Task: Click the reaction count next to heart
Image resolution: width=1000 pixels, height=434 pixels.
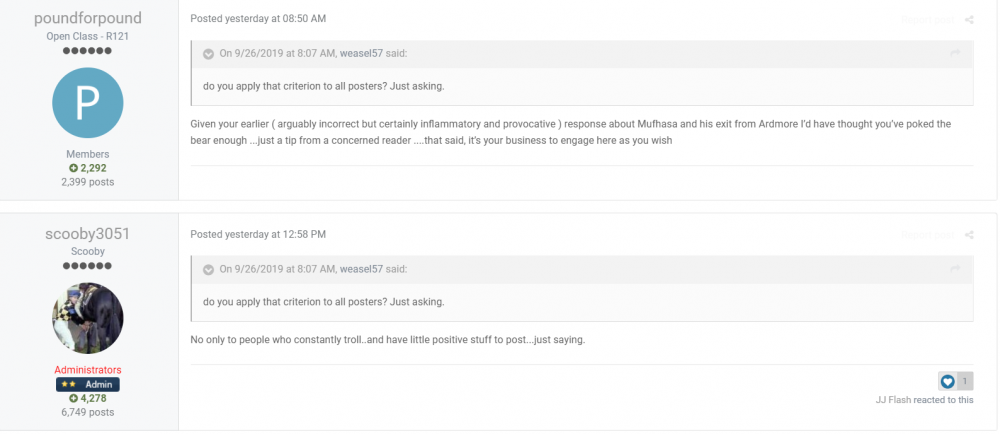Action: (964, 381)
